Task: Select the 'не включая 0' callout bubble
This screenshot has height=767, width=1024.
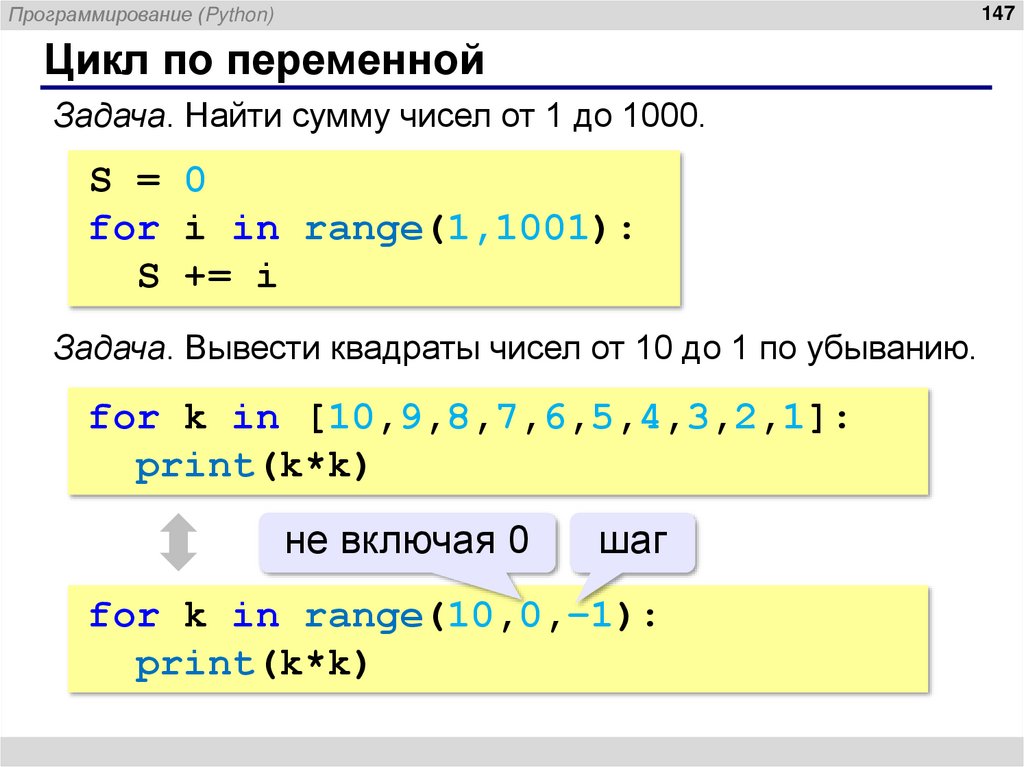Action: [x=407, y=539]
